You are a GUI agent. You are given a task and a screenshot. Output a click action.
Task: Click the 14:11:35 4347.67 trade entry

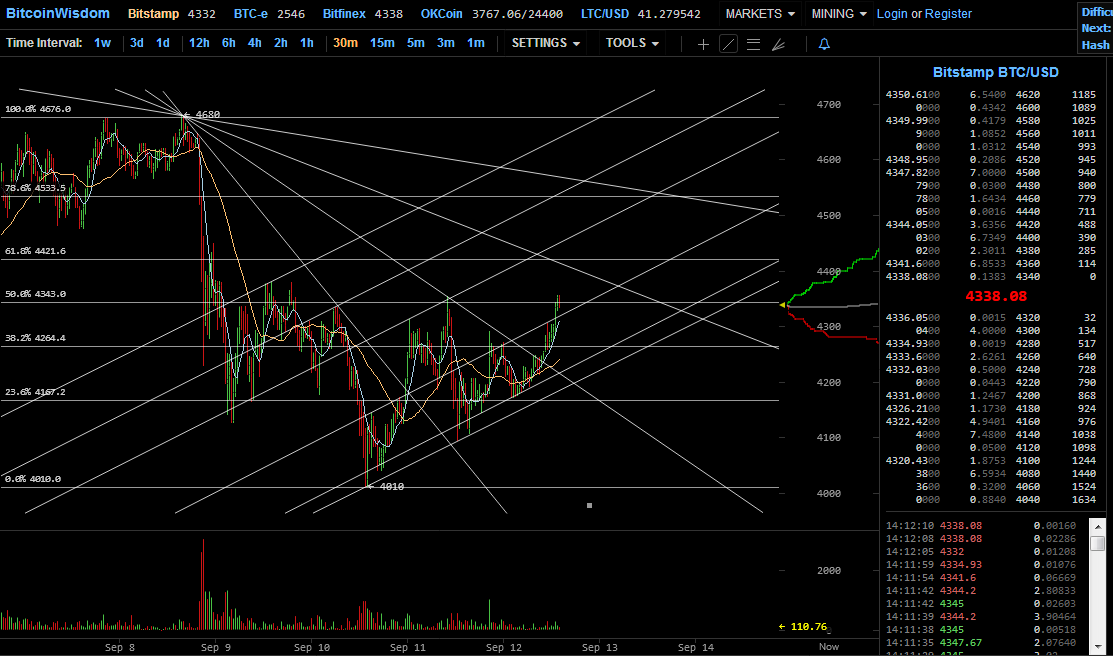point(982,643)
